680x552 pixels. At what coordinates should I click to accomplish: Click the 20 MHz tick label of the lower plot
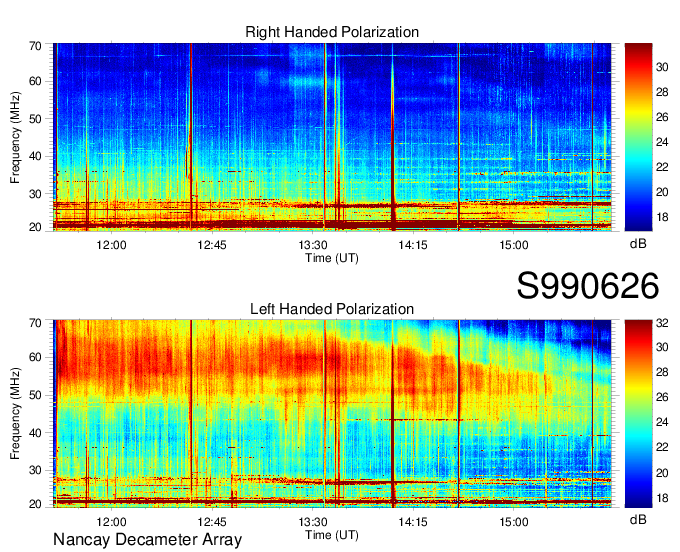[x=35, y=504]
